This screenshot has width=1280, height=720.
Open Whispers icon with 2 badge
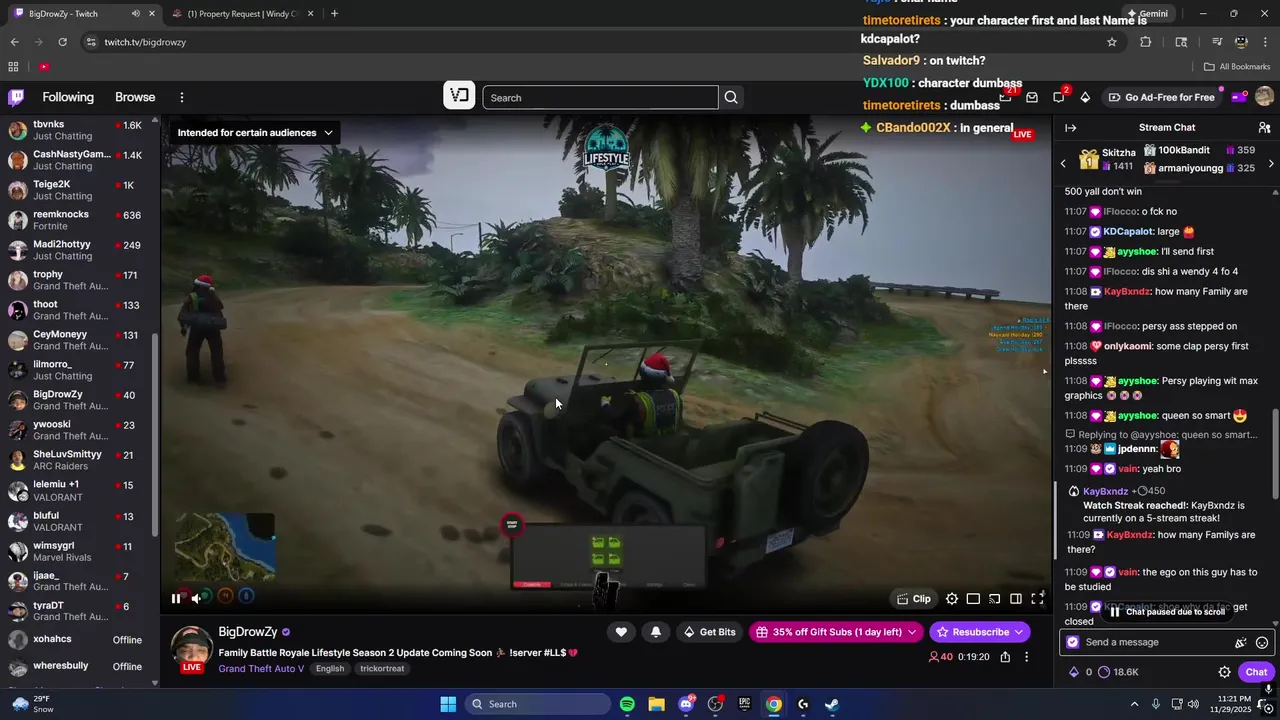[1059, 97]
